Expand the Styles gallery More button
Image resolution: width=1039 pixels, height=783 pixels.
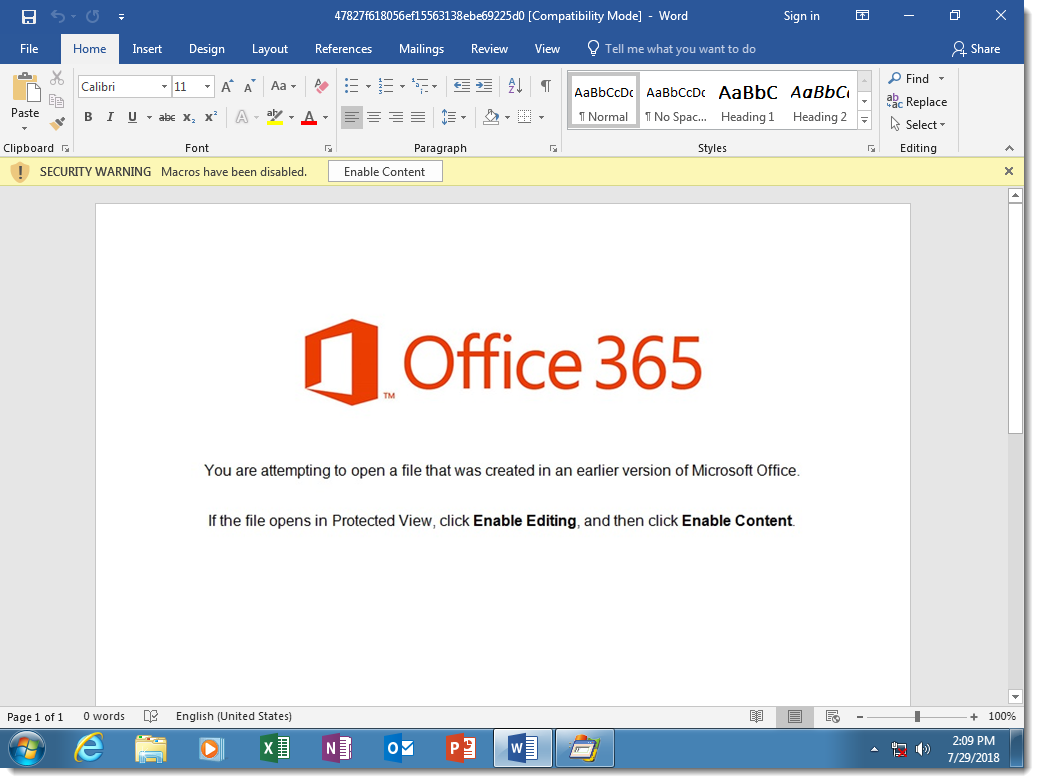click(865, 120)
